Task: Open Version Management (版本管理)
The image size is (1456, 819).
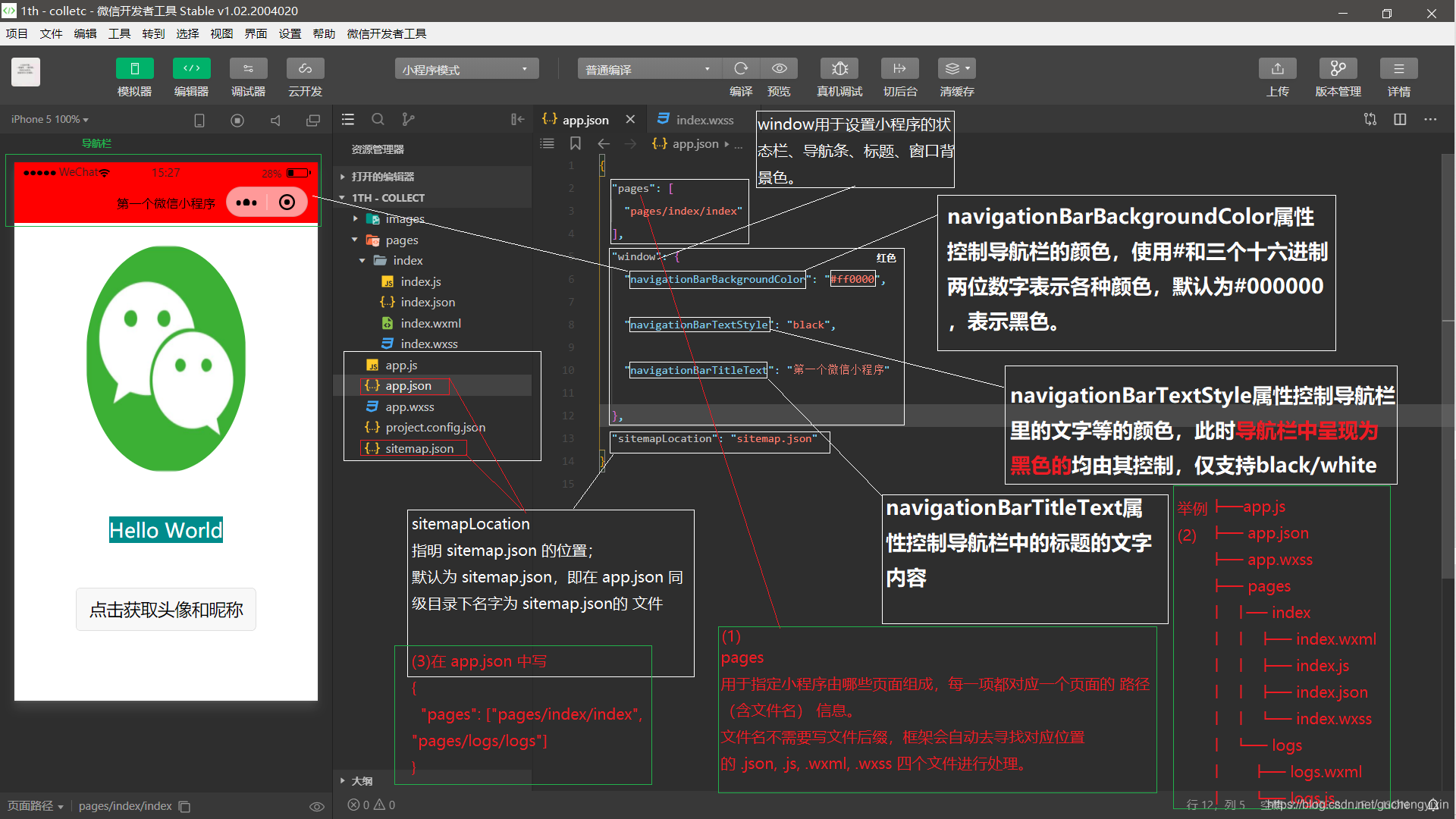Action: pyautogui.click(x=1338, y=69)
